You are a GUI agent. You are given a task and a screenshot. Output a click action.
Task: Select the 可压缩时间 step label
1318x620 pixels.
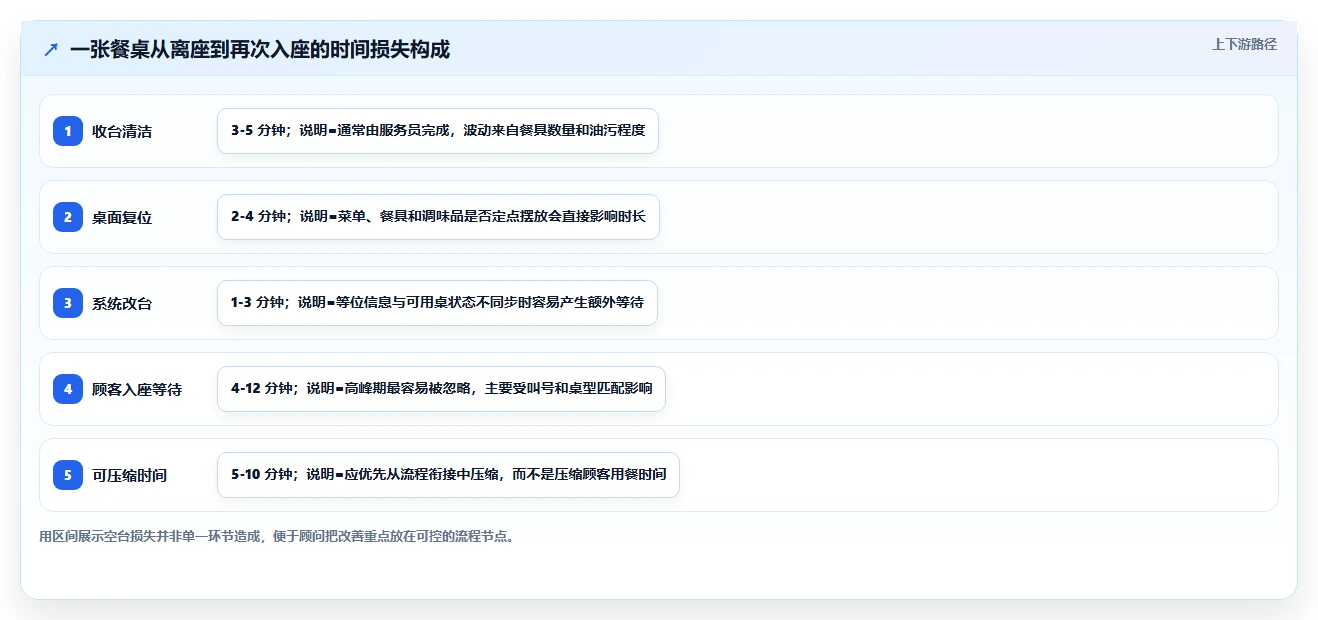pos(129,475)
